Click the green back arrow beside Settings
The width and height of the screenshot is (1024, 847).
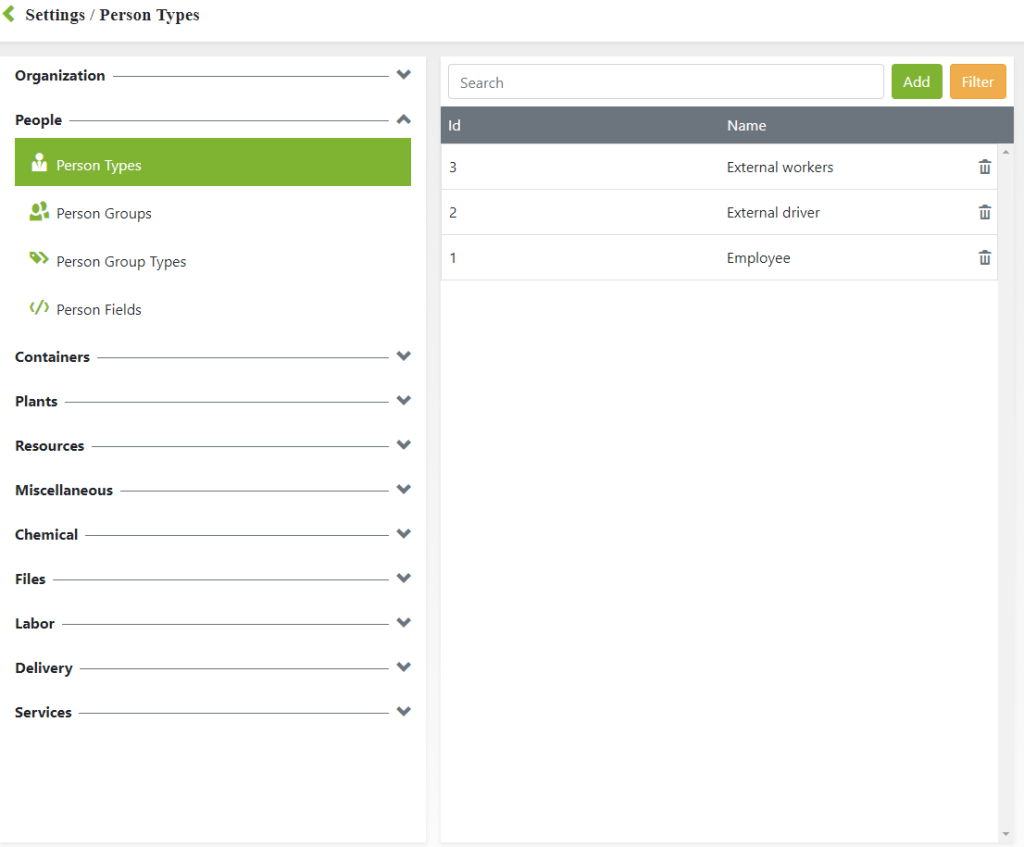(9, 14)
